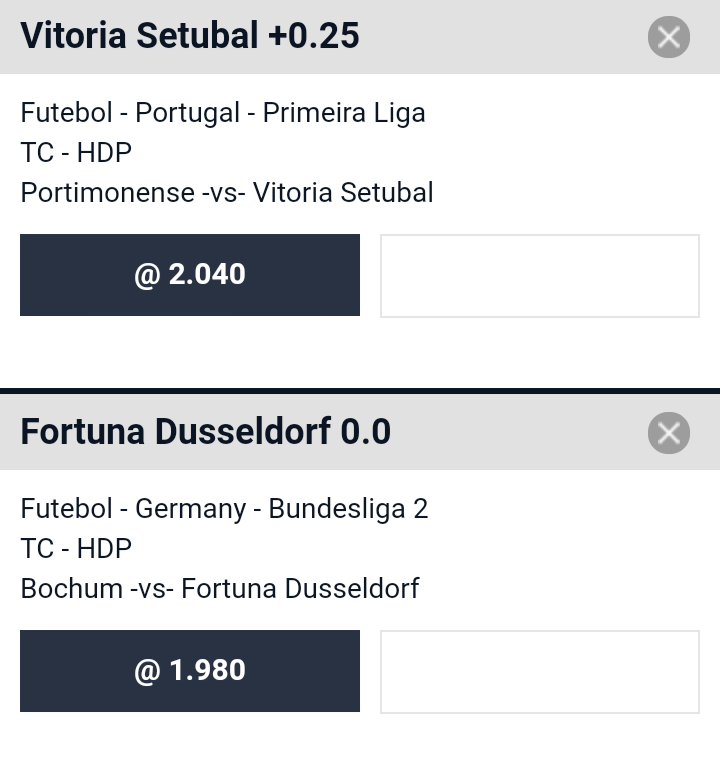
Task: Select the Vitoria Setubal +0.25 title
Action: pos(190,36)
